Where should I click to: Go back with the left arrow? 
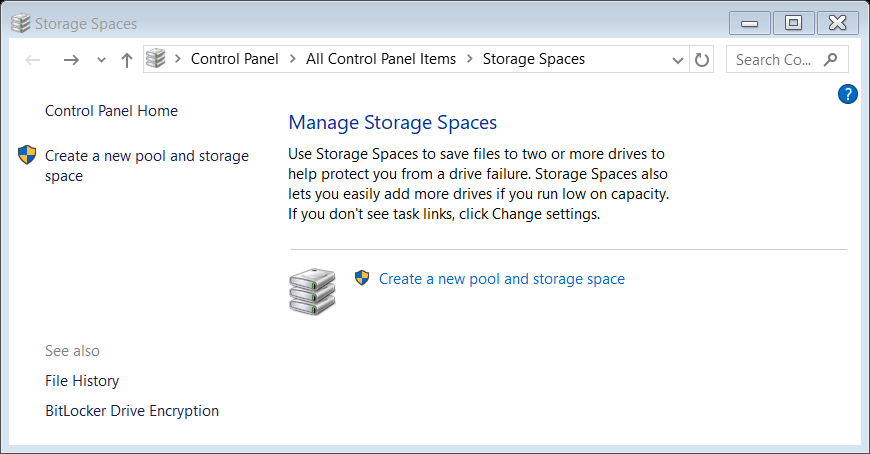(x=33, y=59)
